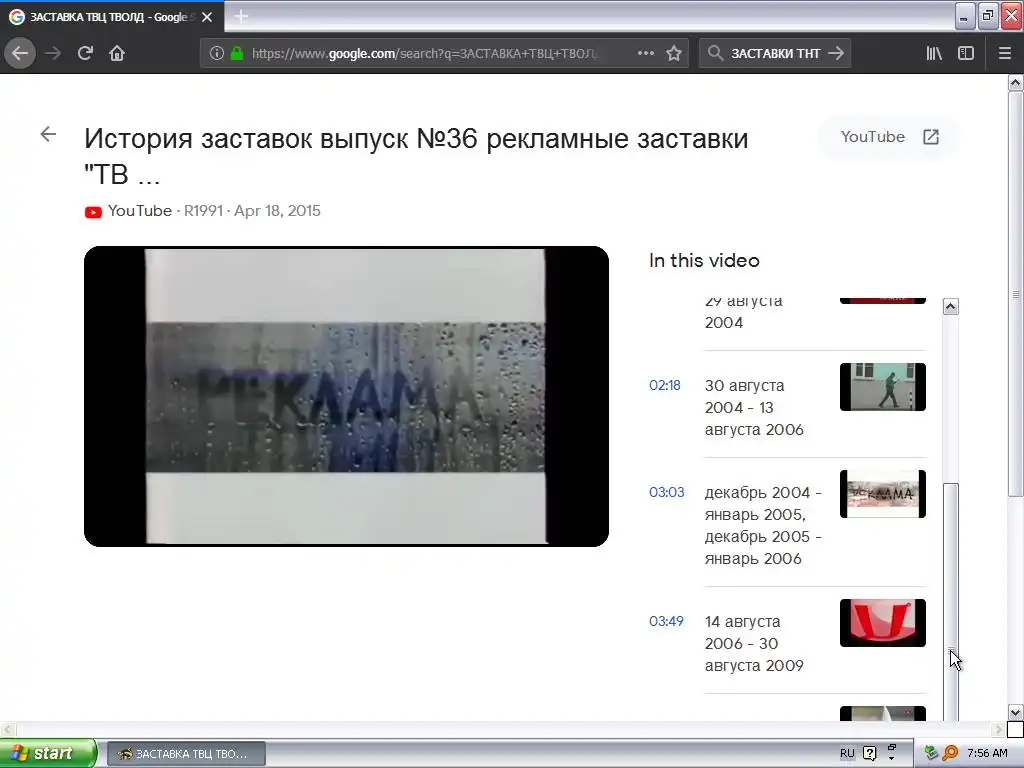This screenshot has width=1024, height=768.
Task: Click the green padlock security icon
Action: (237, 53)
